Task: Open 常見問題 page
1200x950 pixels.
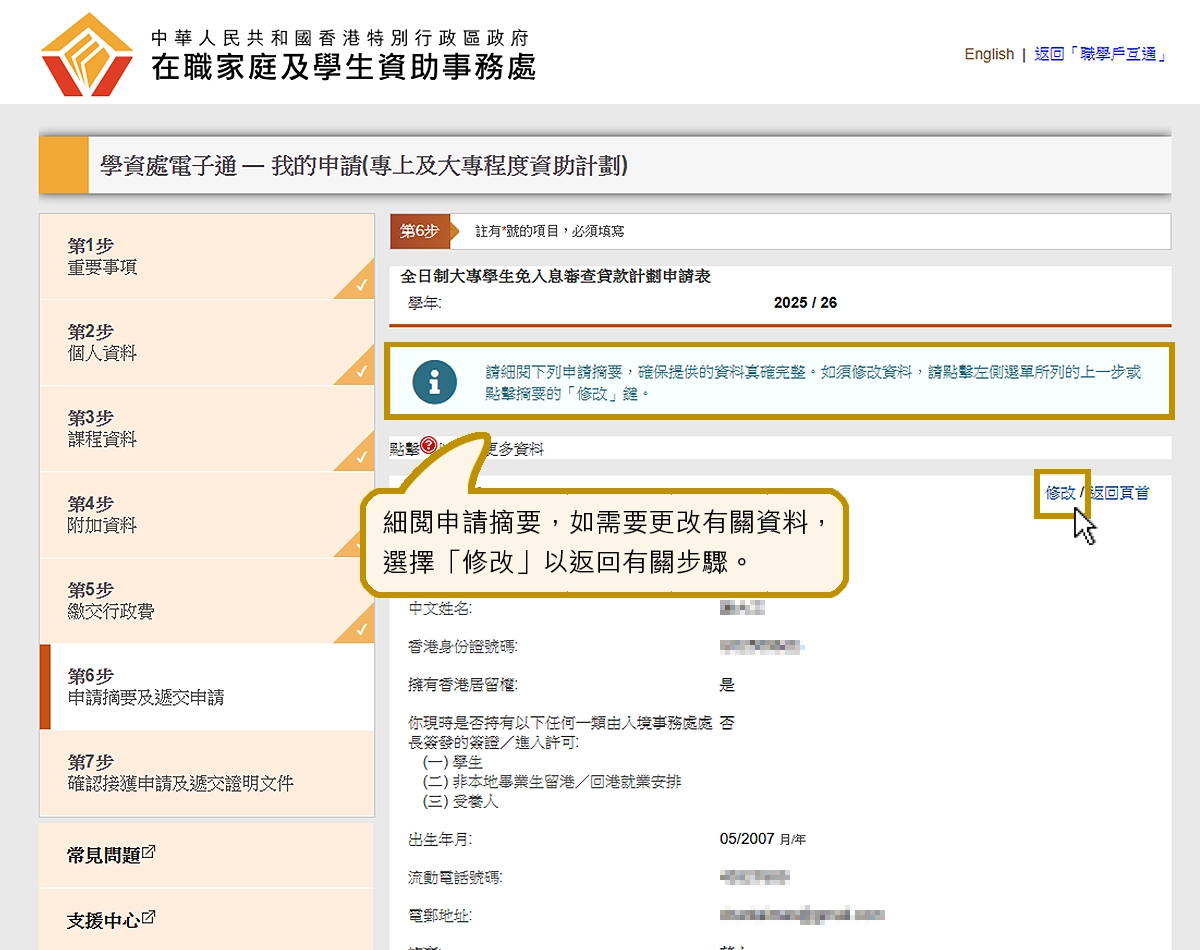Action: pyautogui.click(x=104, y=855)
